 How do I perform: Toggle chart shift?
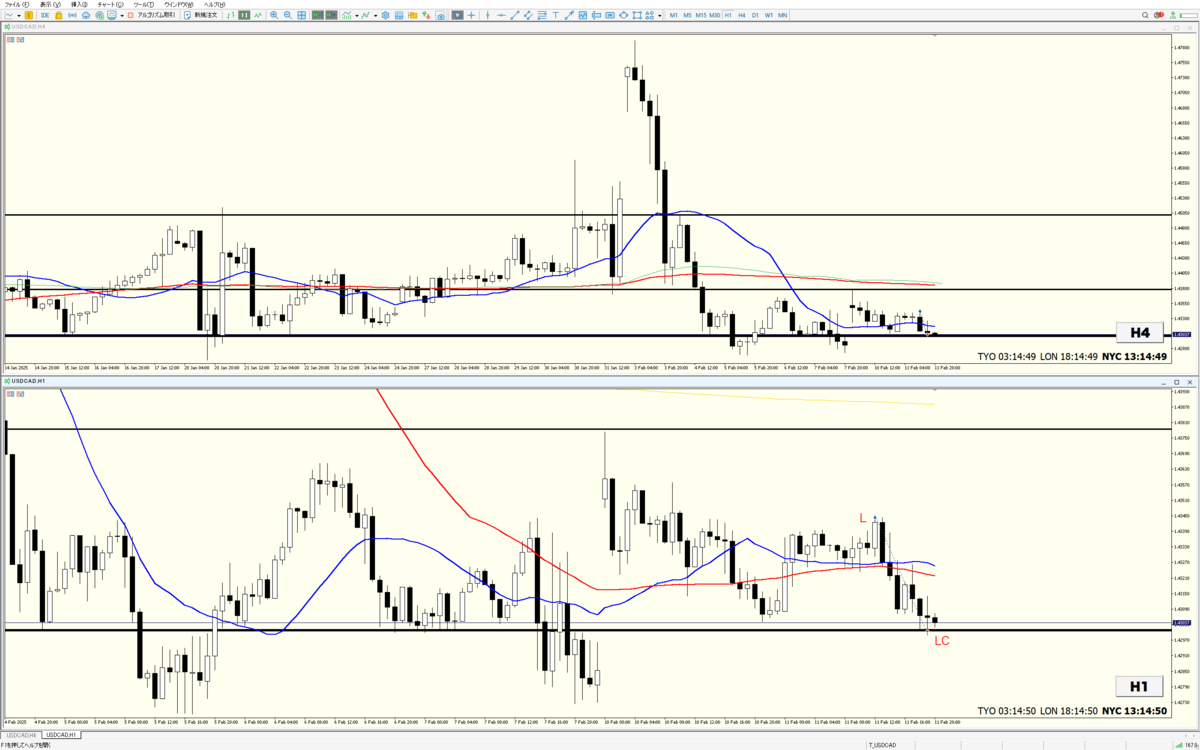point(331,15)
